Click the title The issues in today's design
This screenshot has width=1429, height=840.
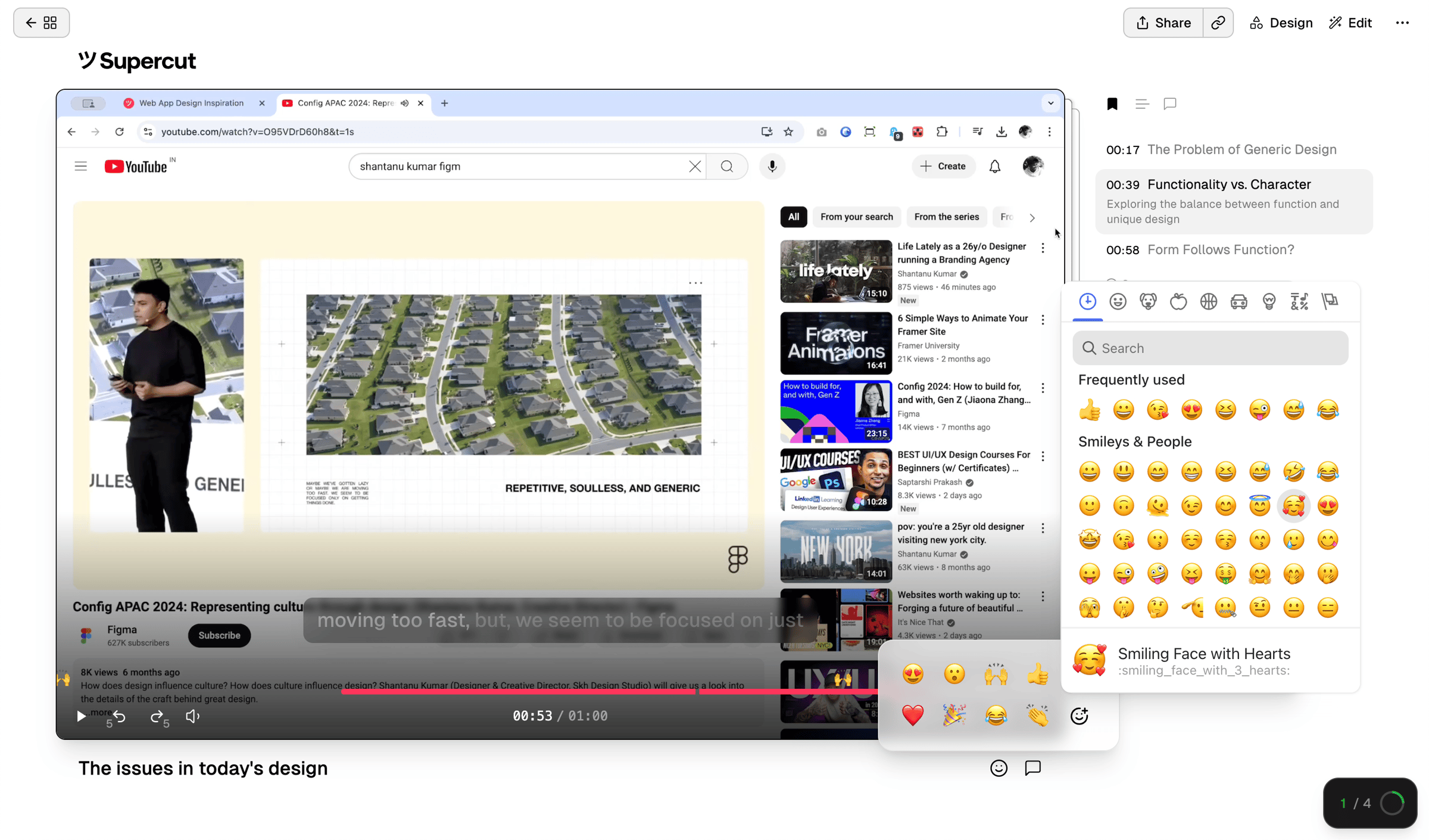click(203, 768)
